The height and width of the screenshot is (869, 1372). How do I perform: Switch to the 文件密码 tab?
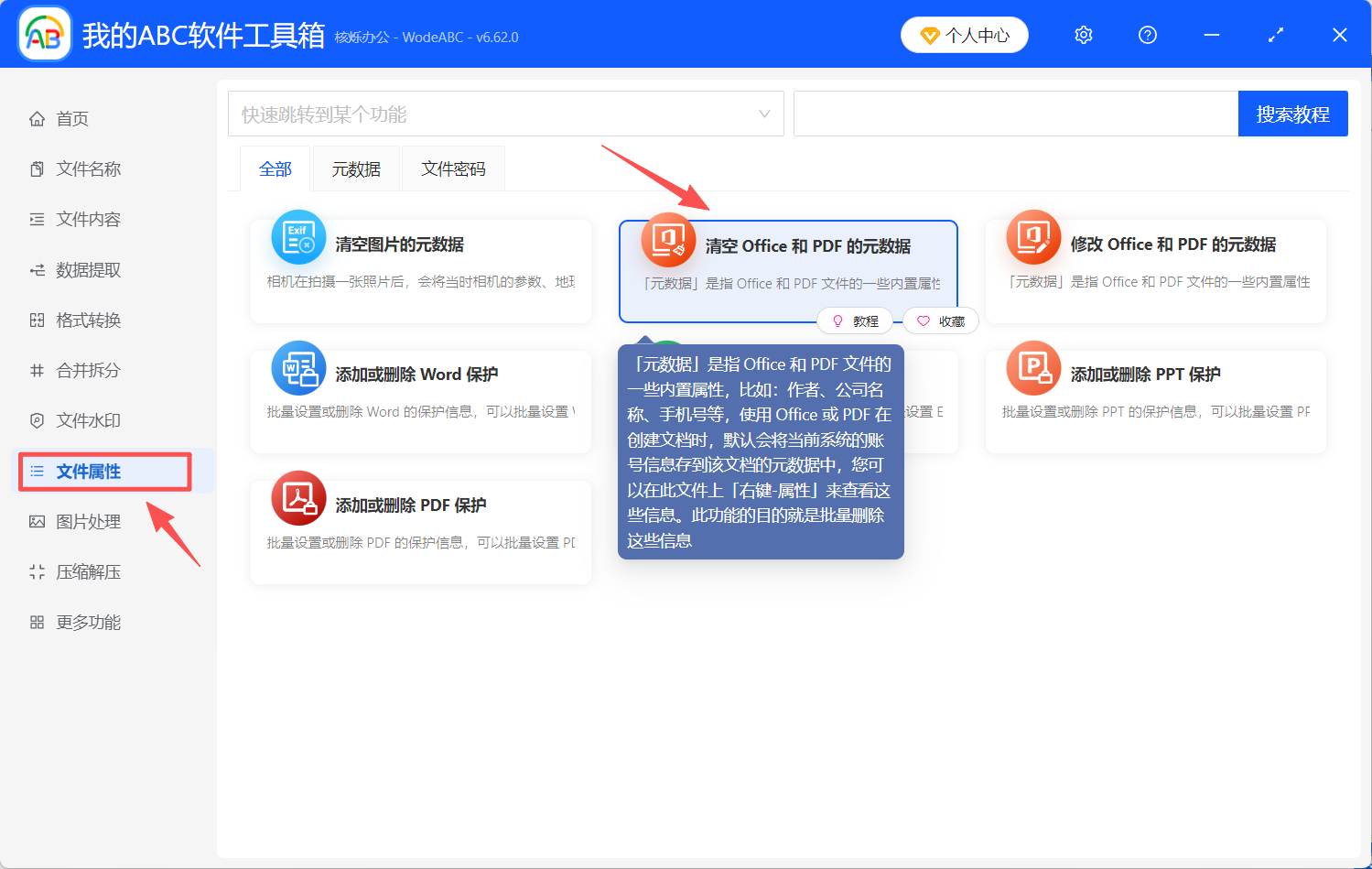point(453,168)
